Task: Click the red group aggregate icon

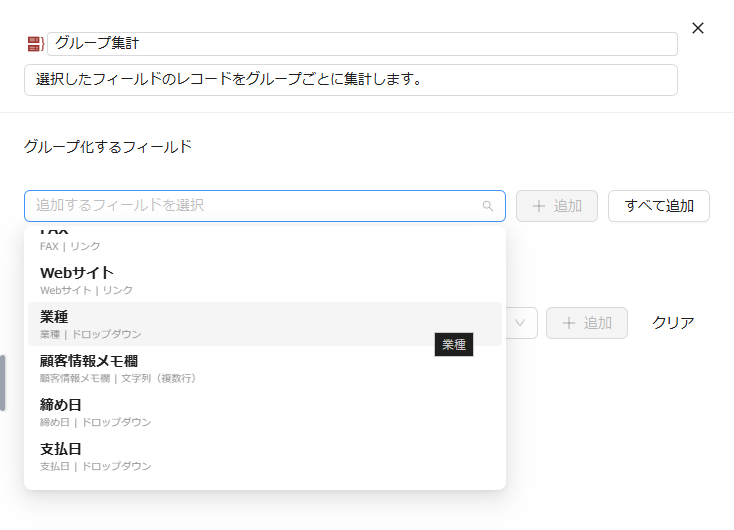Action: pyautogui.click(x=36, y=44)
